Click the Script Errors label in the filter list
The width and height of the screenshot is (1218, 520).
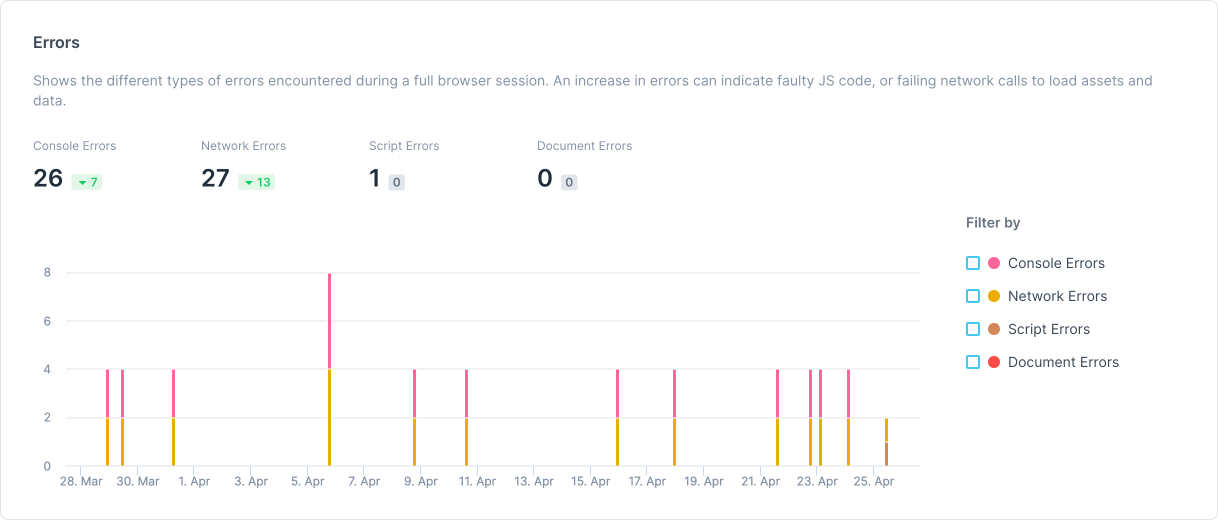pos(1049,329)
